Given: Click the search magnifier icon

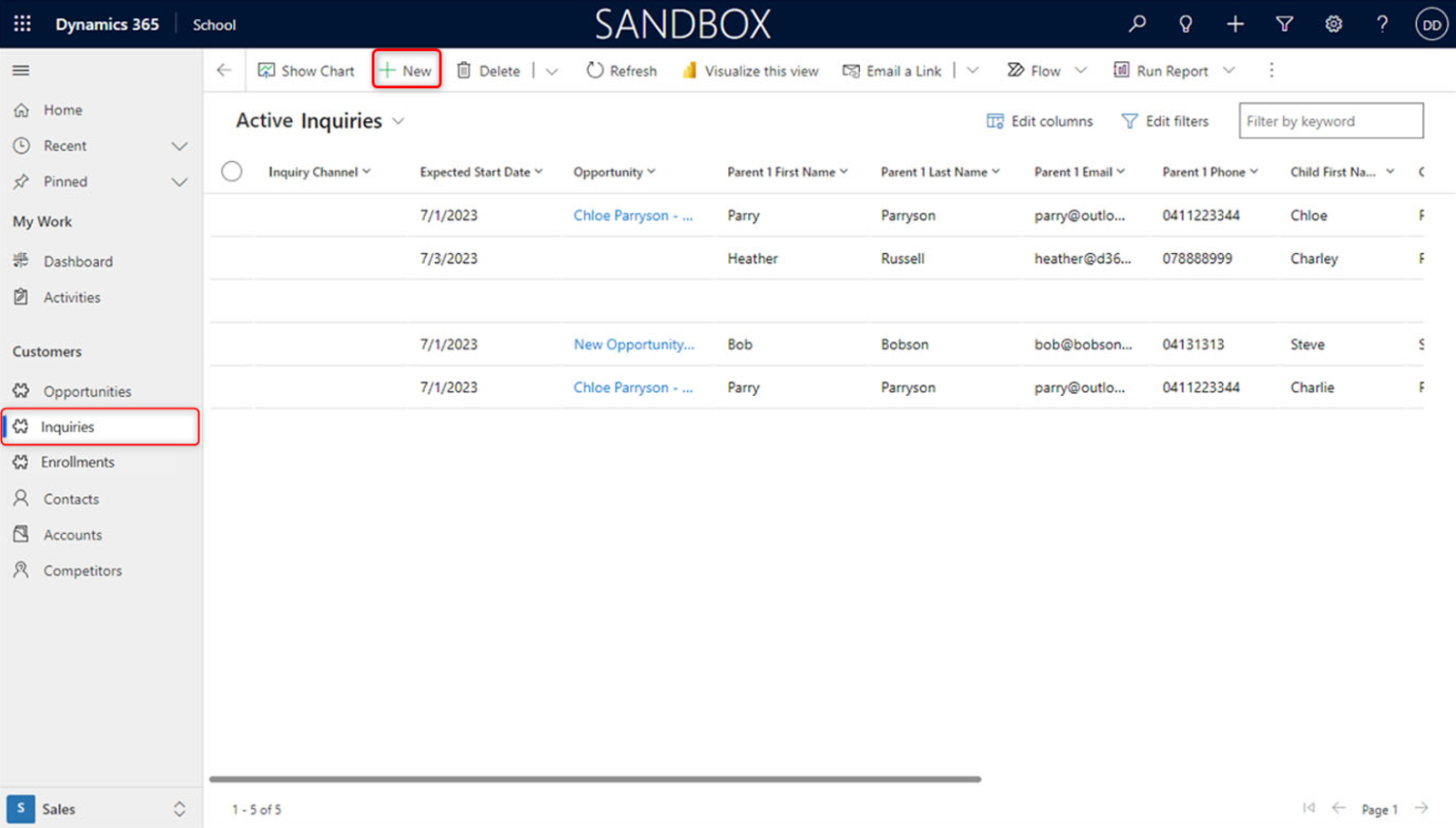Looking at the screenshot, I should (x=1137, y=25).
